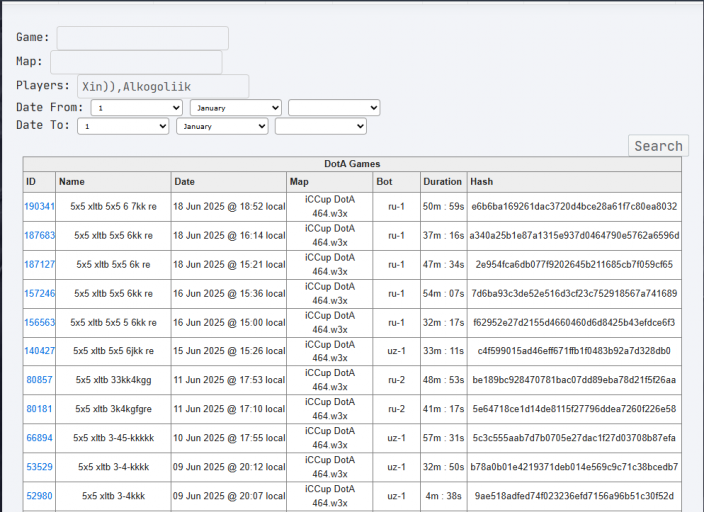Click the DotA Games table title

pyautogui.click(x=352, y=164)
